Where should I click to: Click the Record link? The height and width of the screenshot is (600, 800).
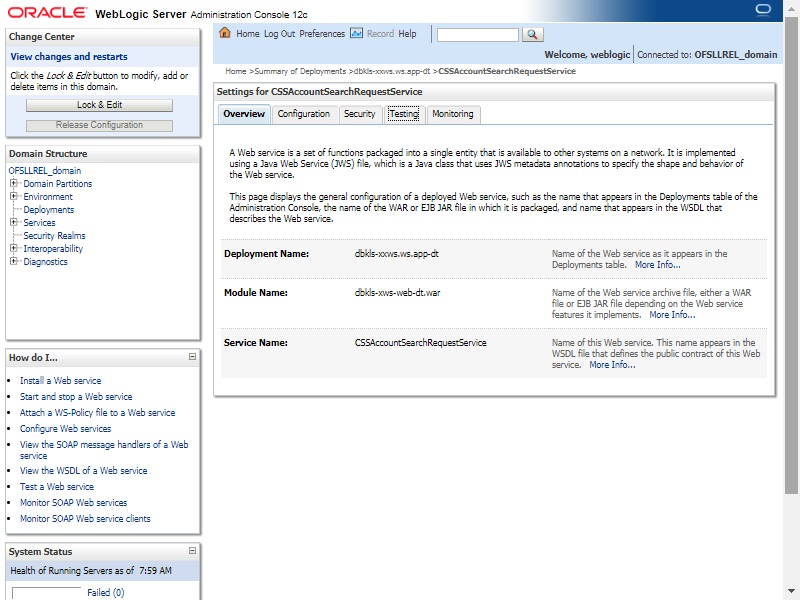tap(381, 34)
